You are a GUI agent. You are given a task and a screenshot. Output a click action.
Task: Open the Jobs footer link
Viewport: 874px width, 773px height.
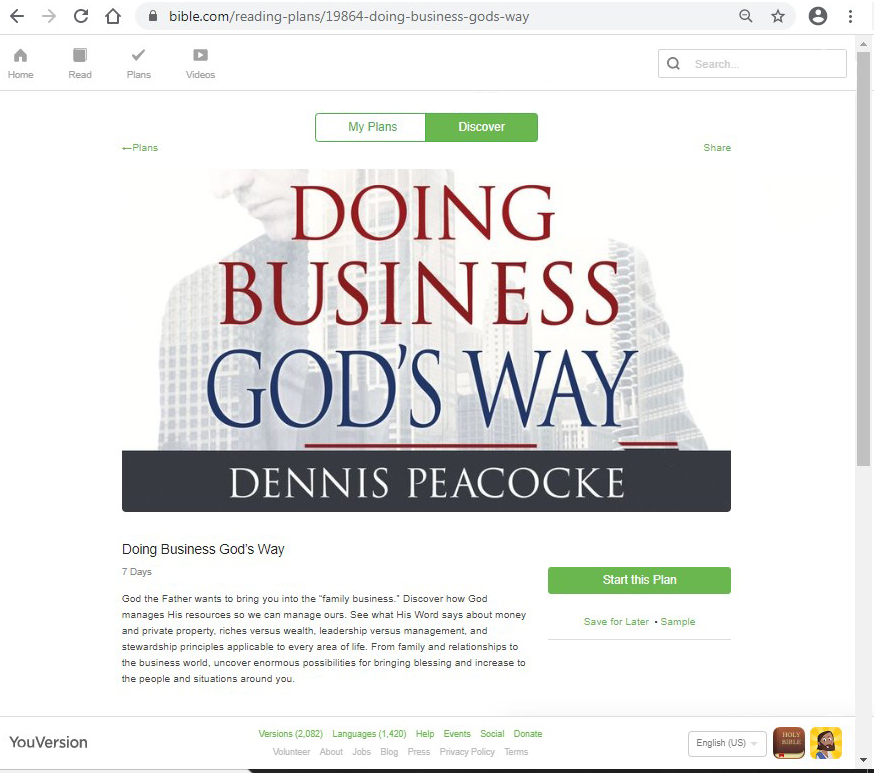coord(361,752)
